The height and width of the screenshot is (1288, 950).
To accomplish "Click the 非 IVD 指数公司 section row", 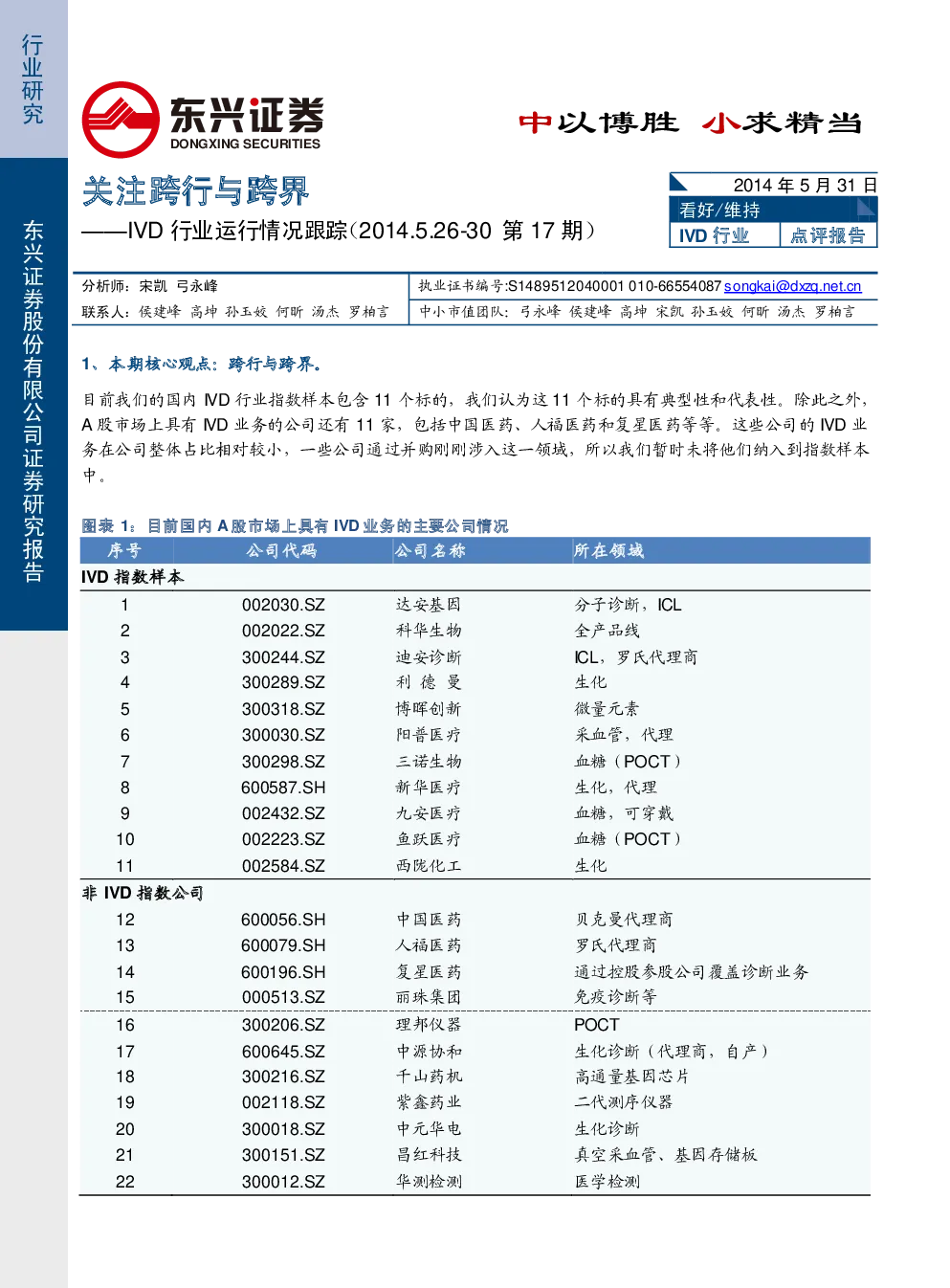I will pos(475,893).
